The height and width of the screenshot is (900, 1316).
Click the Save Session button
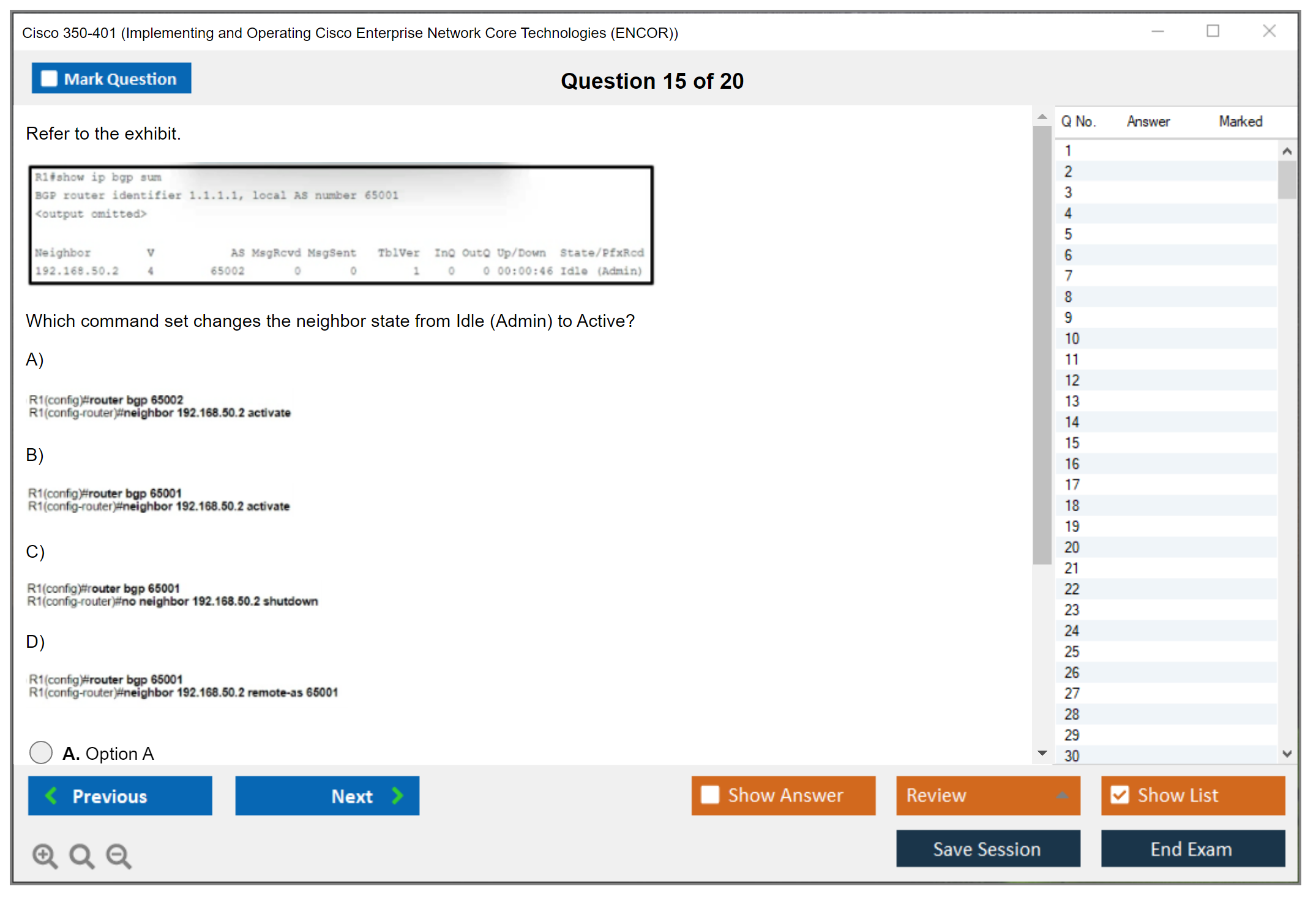987,849
